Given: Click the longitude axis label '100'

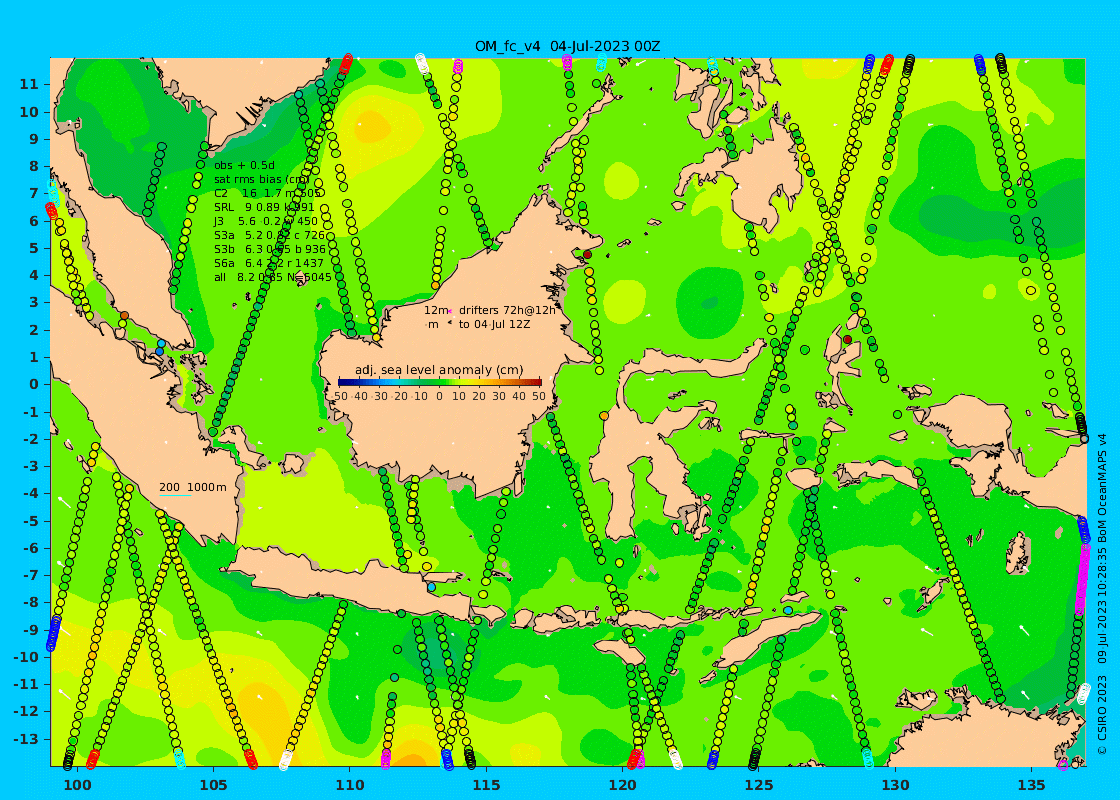Looking at the screenshot, I should (77, 785).
